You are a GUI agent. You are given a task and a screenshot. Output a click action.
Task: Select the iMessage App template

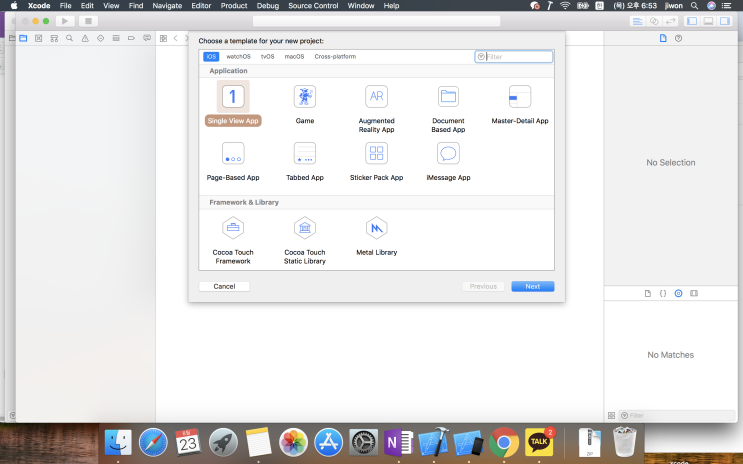[448, 154]
